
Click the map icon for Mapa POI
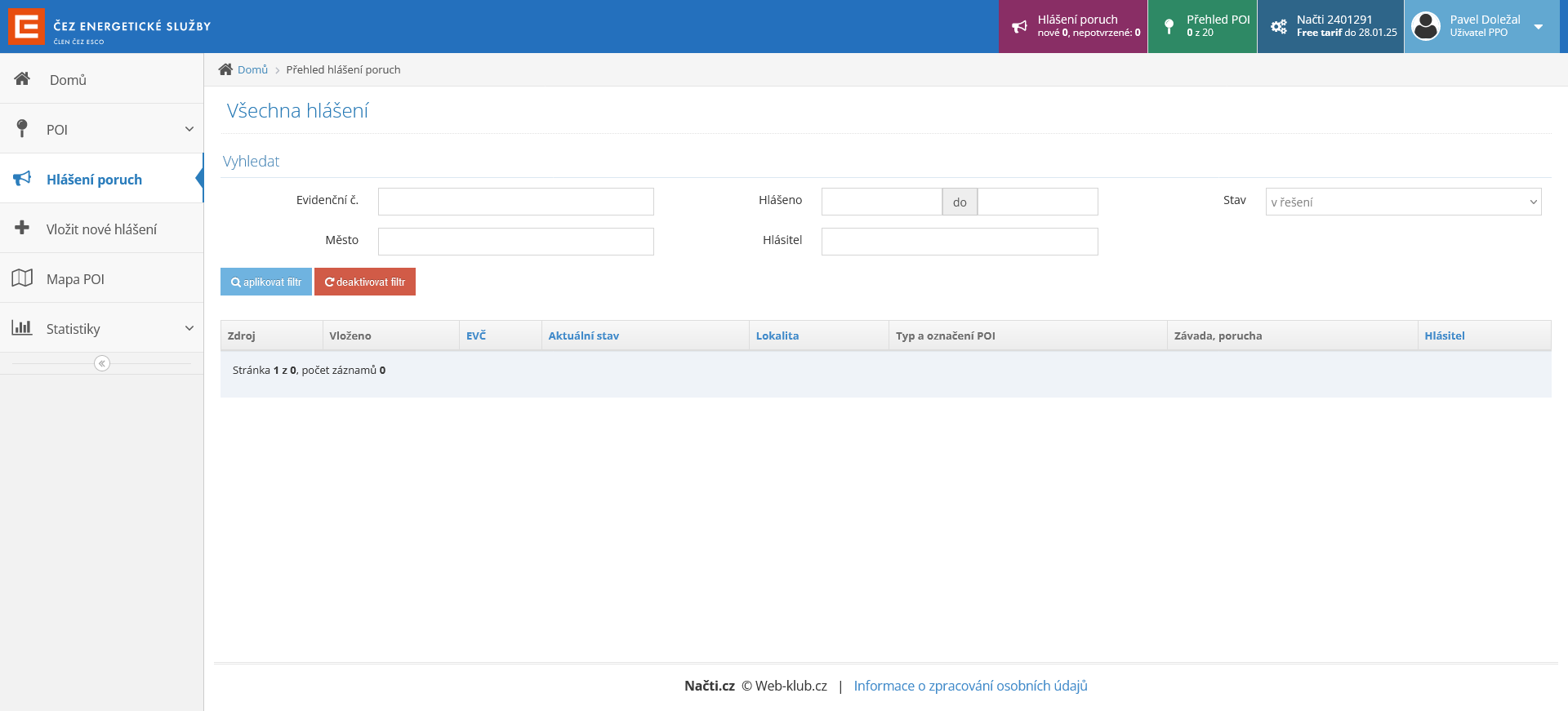click(x=22, y=278)
